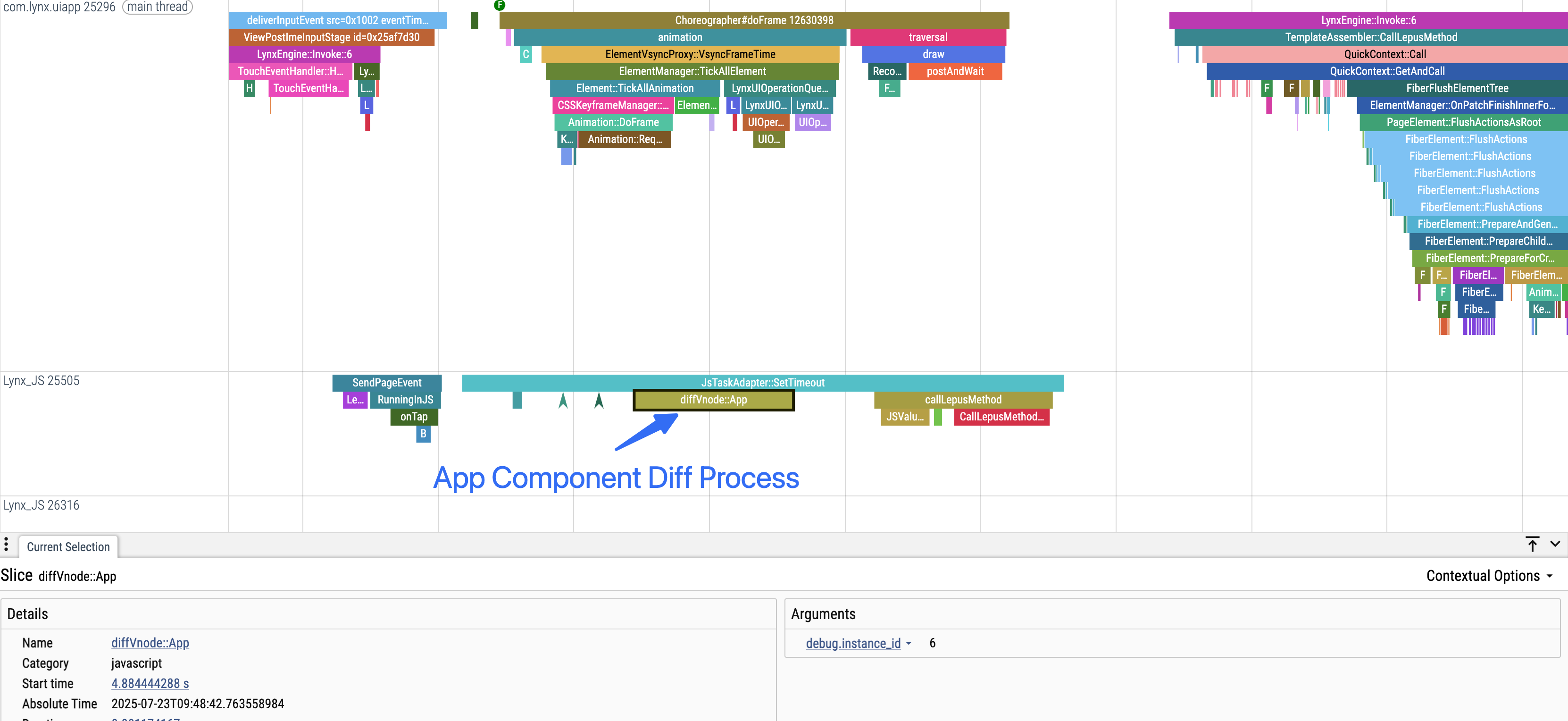Click the com.lynx.uiapp 25296 track label
Image resolution: width=1568 pixels, height=721 pixels.
(x=59, y=7)
